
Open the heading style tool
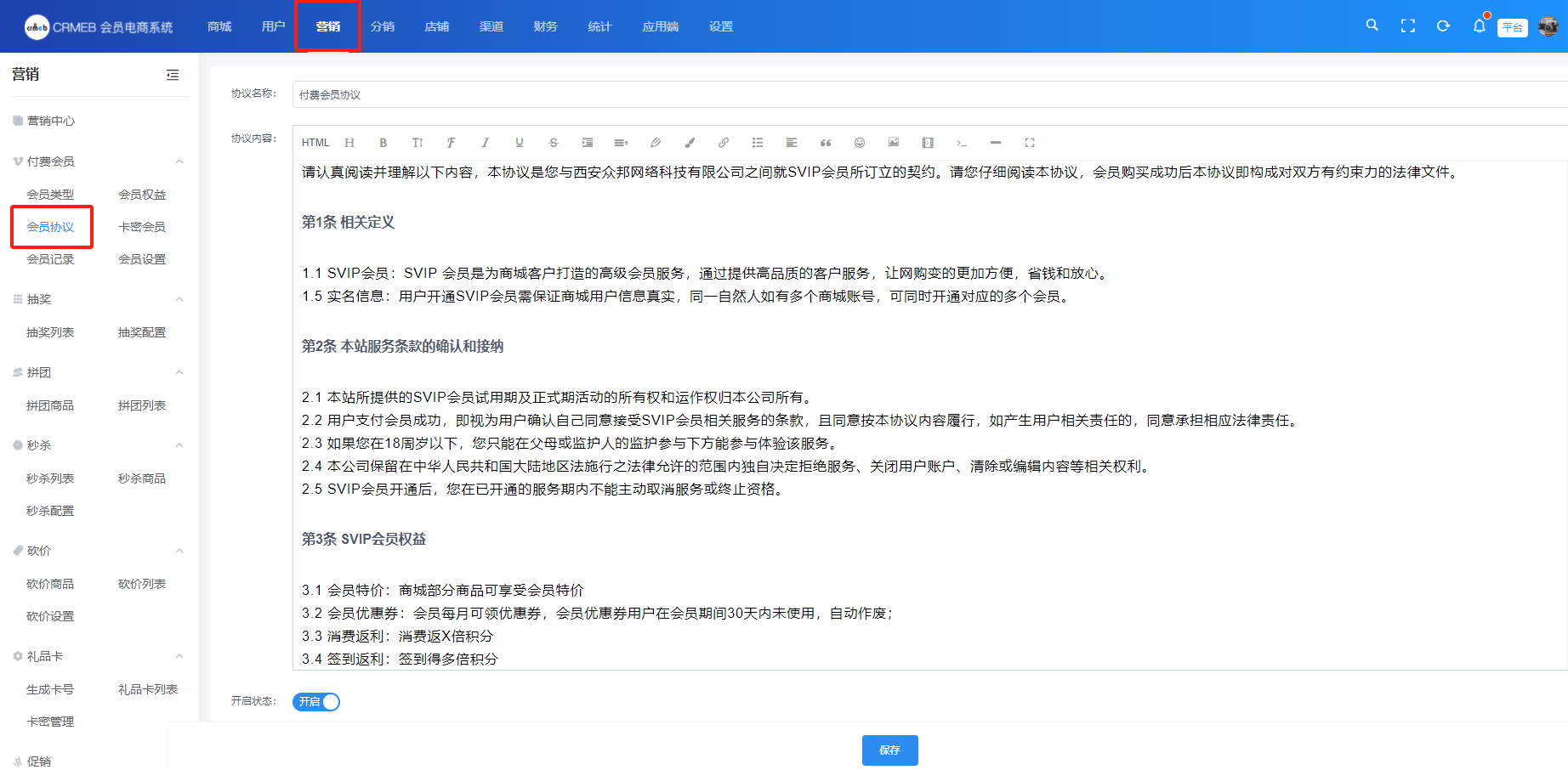pos(349,143)
